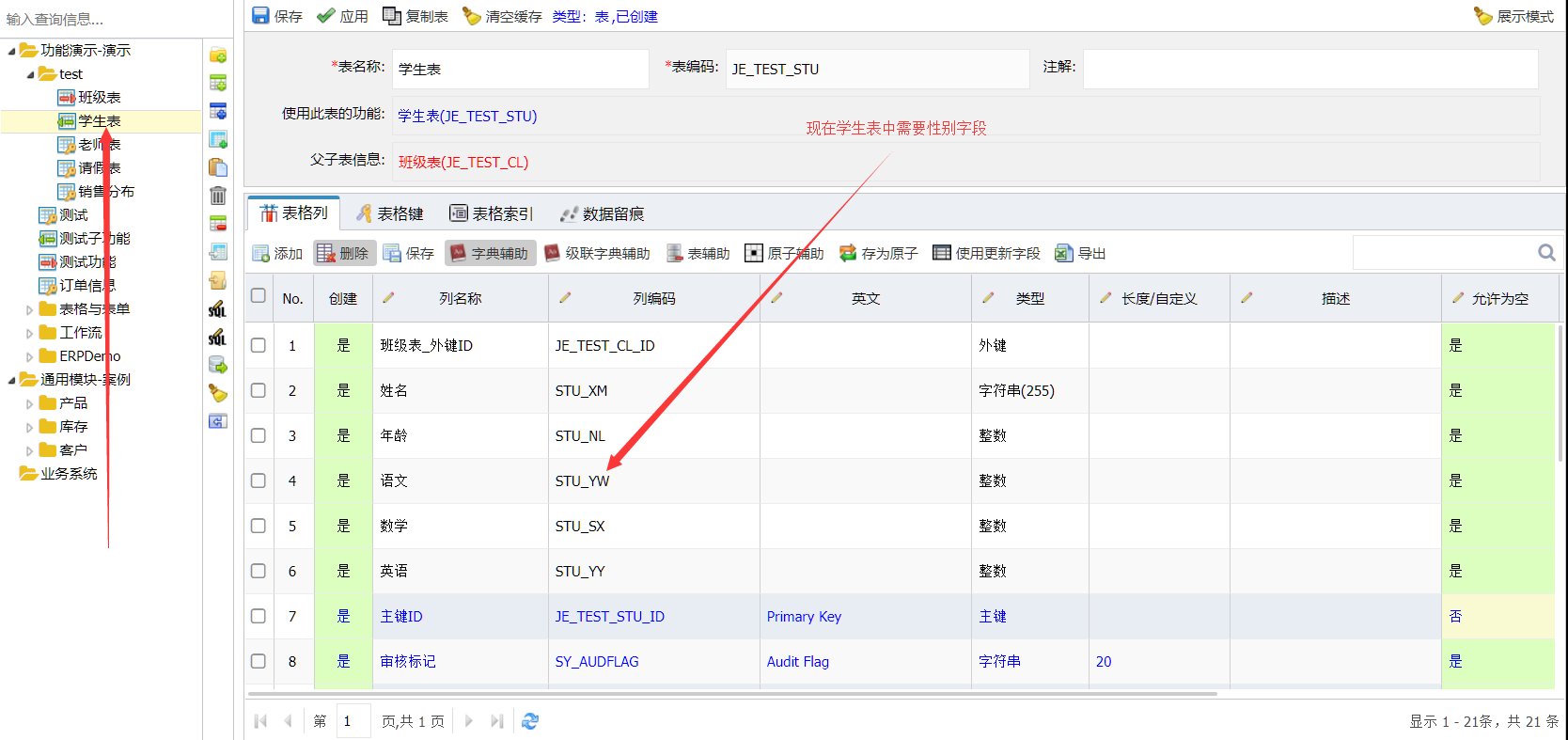Expand the 客户 folder
Image resolution: width=1568 pixels, height=740 pixels.
(x=30, y=450)
